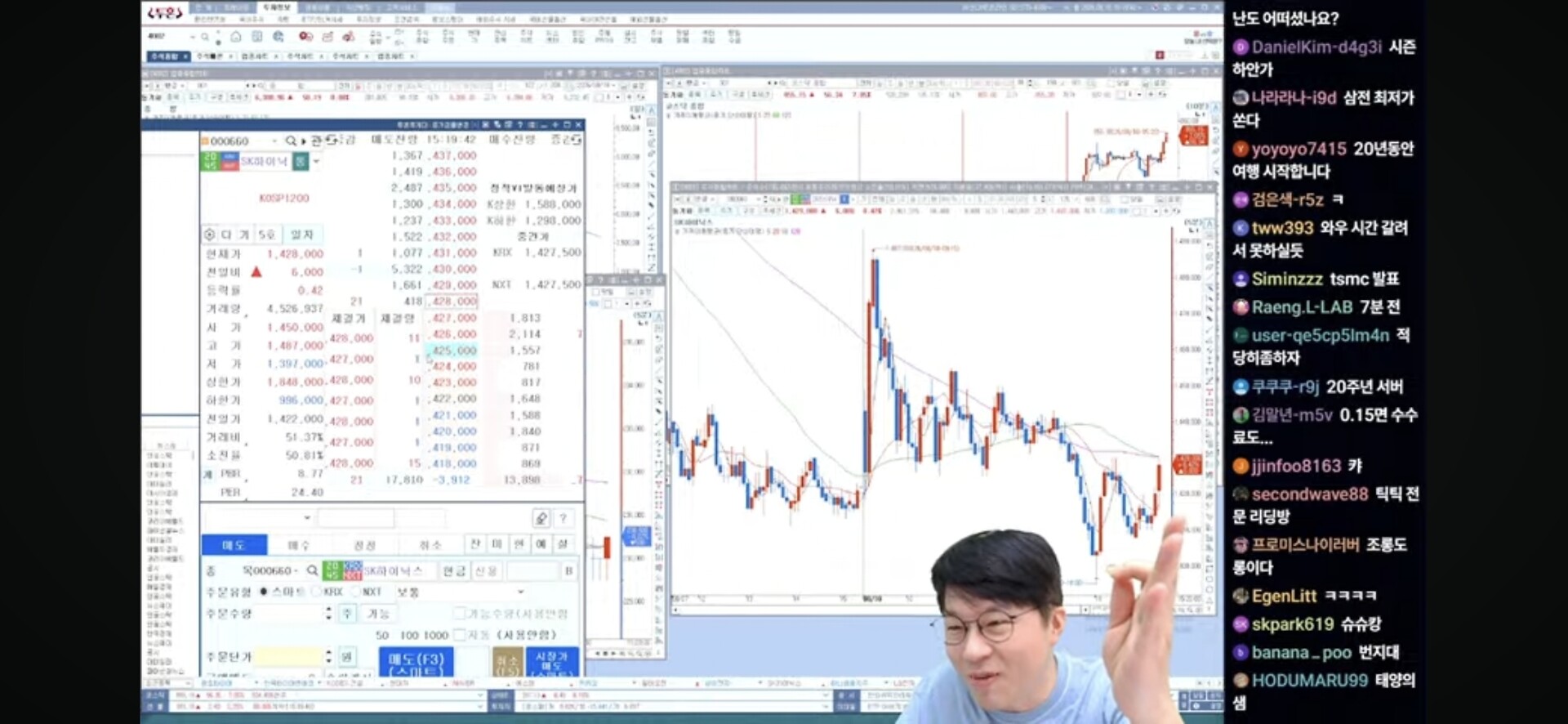Switch to the 매수 buy tab
Viewport: 1568px width, 724px height.
click(x=299, y=545)
